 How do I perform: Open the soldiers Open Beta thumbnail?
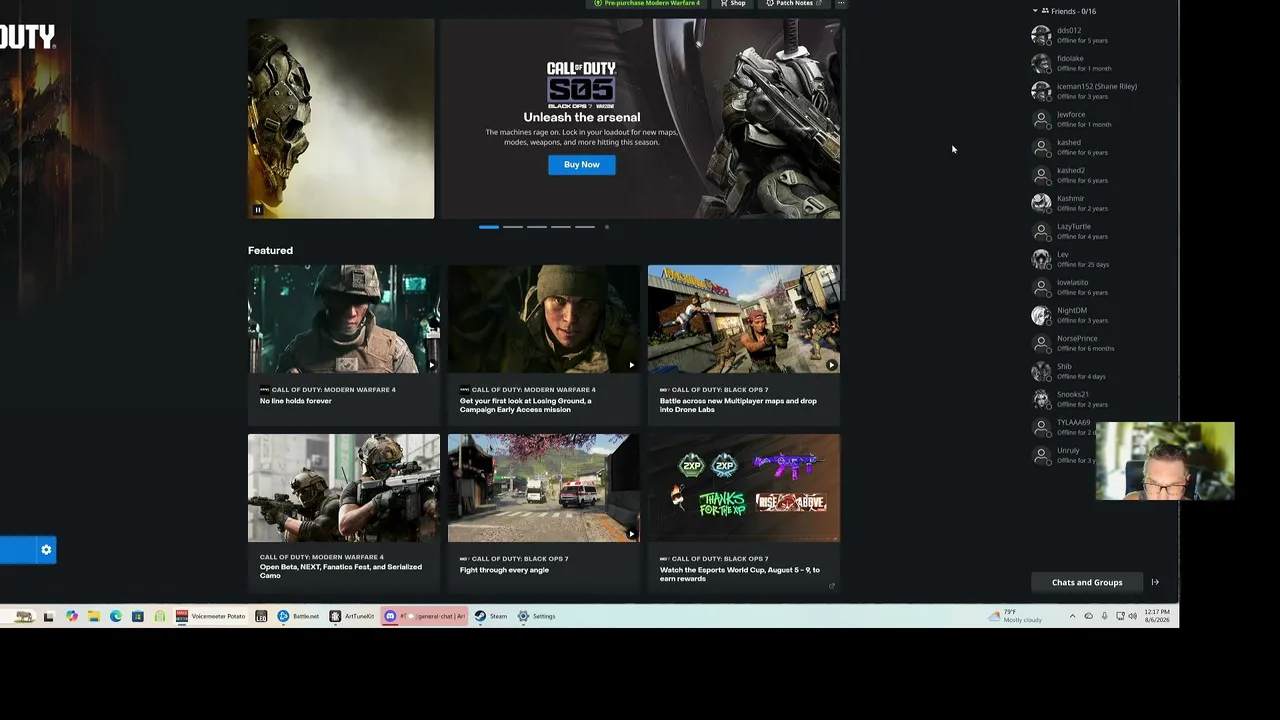[344, 488]
